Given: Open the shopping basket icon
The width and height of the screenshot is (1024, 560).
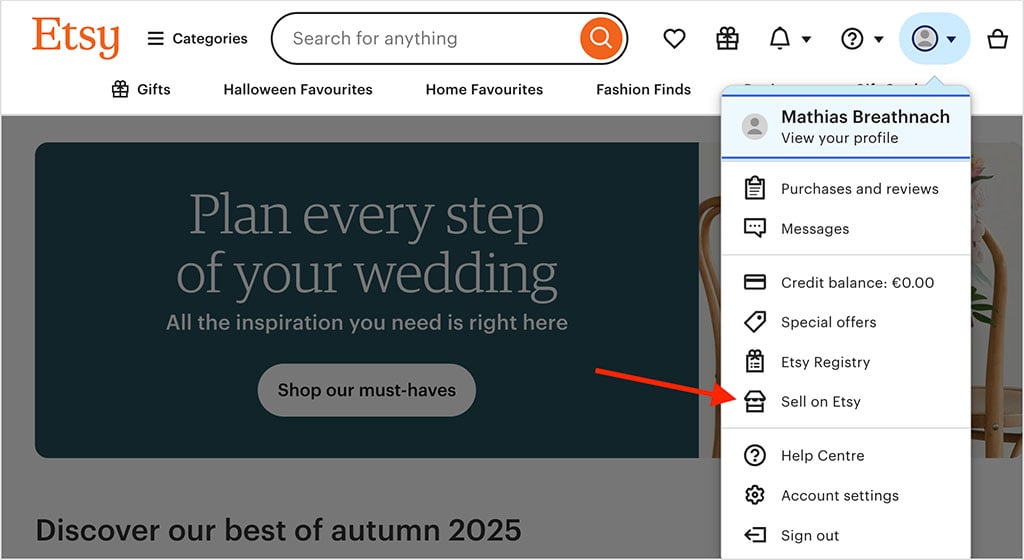Looking at the screenshot, I should [x=997, y=39].
